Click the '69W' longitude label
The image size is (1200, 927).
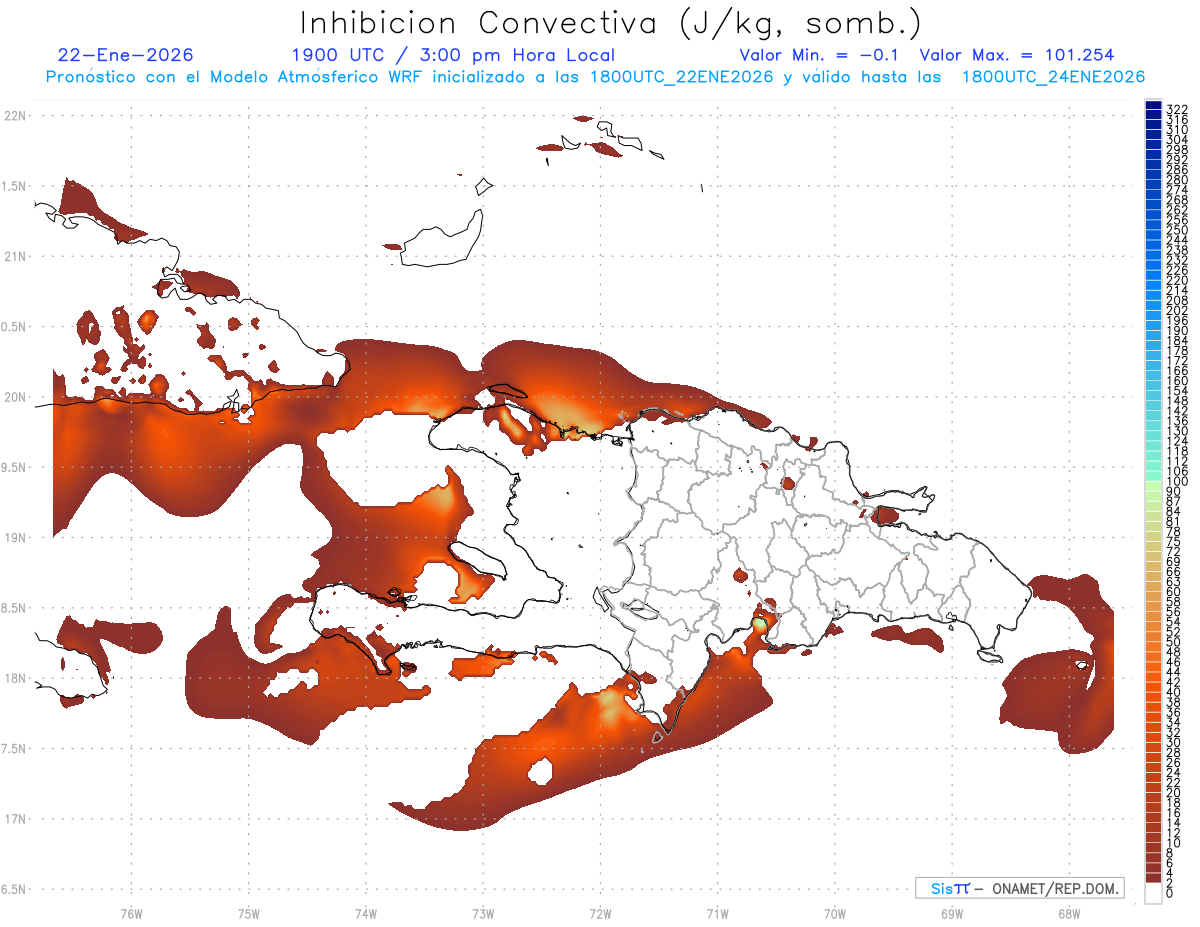[x=952, y=913]
